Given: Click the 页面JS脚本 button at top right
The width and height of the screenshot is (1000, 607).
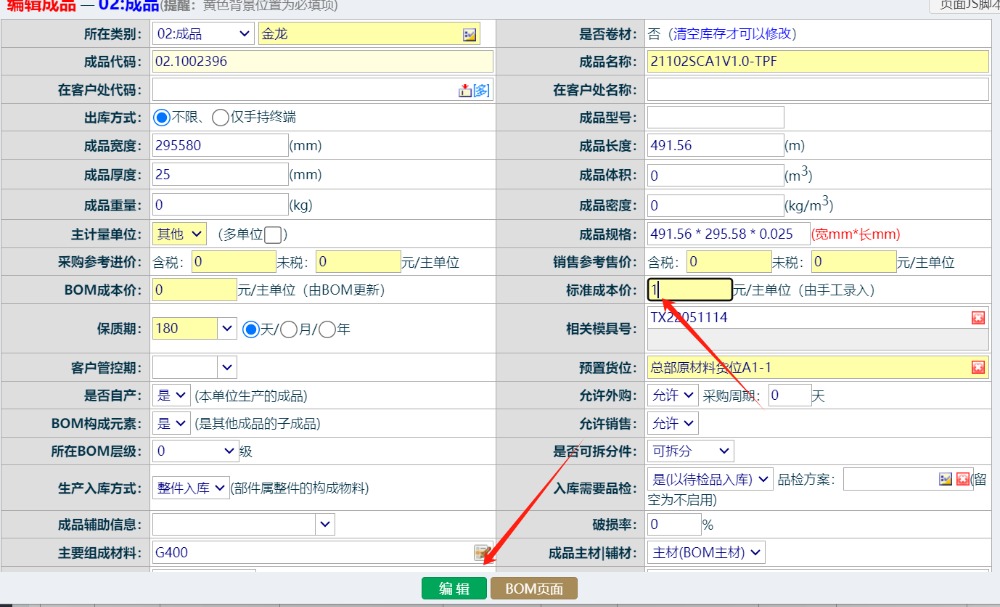Looking at the screenshot, I should click(963, 5).
